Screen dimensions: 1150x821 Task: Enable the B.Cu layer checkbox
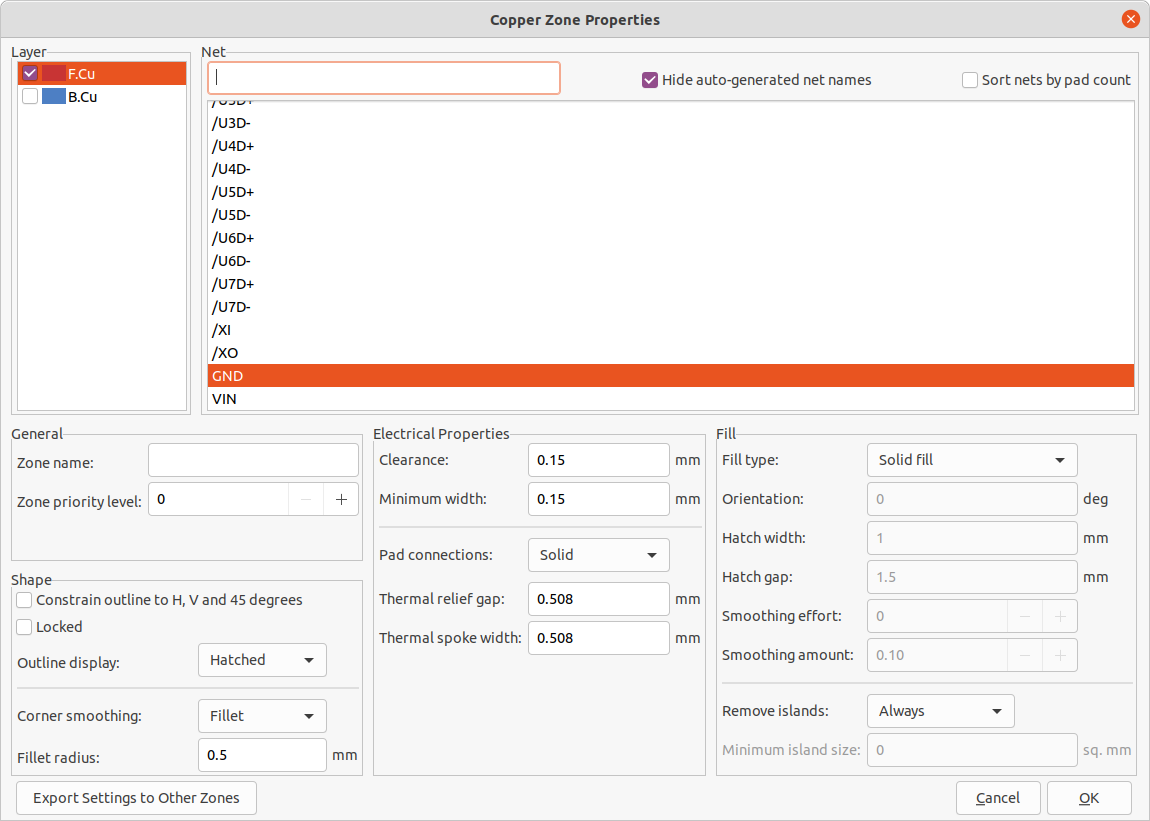30,97
